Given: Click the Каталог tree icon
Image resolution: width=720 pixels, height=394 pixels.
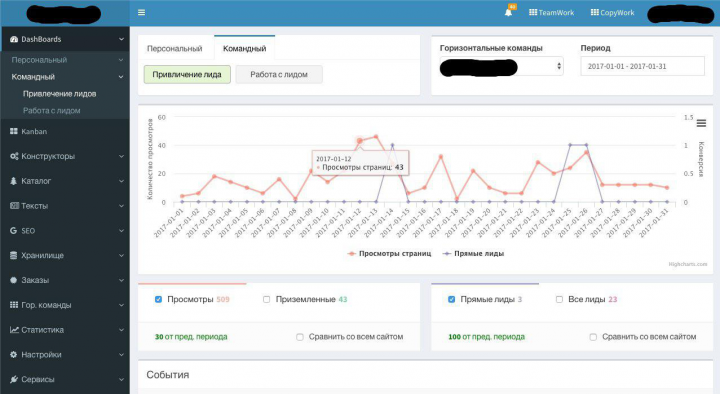Looking at the screenshot, I should point(14,181).
